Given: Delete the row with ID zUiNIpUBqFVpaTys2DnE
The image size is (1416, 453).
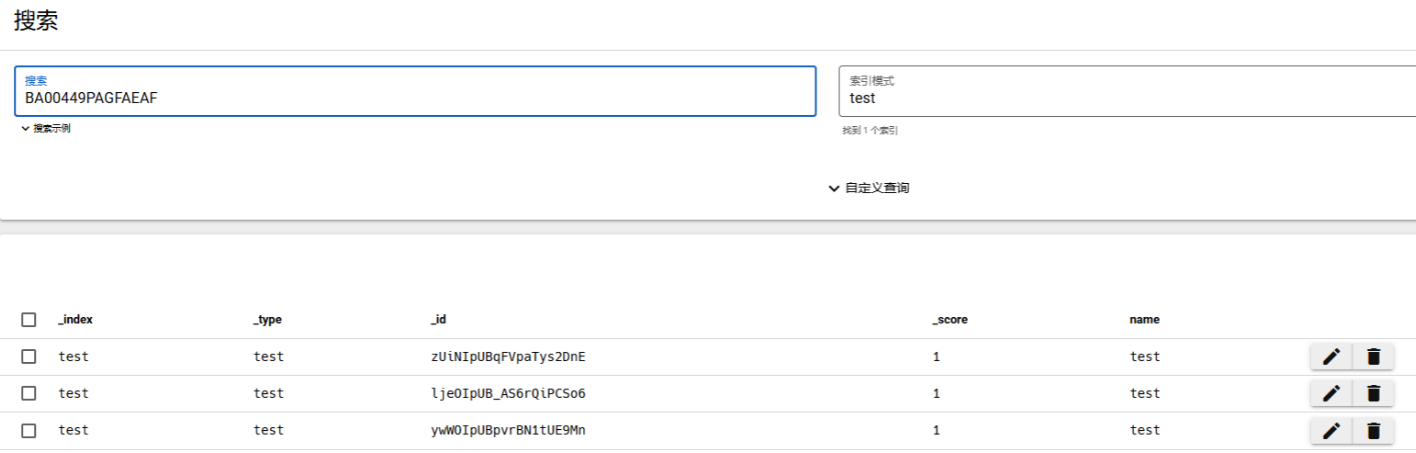Looking at the screenshot, I should 1373,357.
